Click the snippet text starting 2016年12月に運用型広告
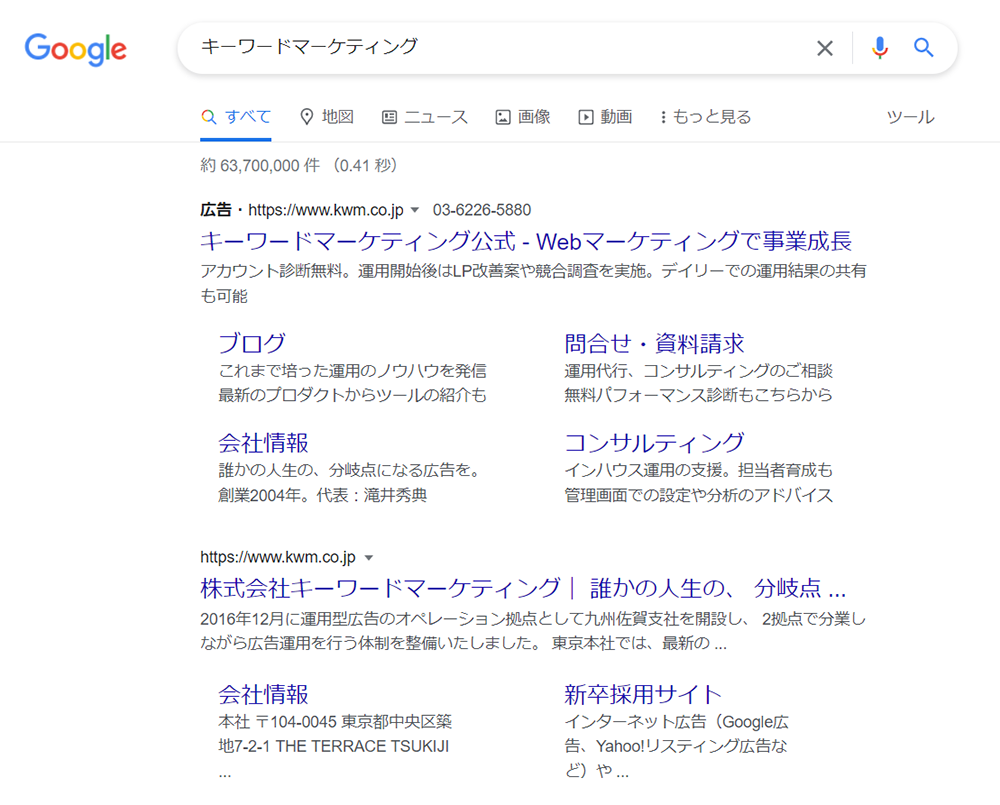 click(x=533, y=631)
